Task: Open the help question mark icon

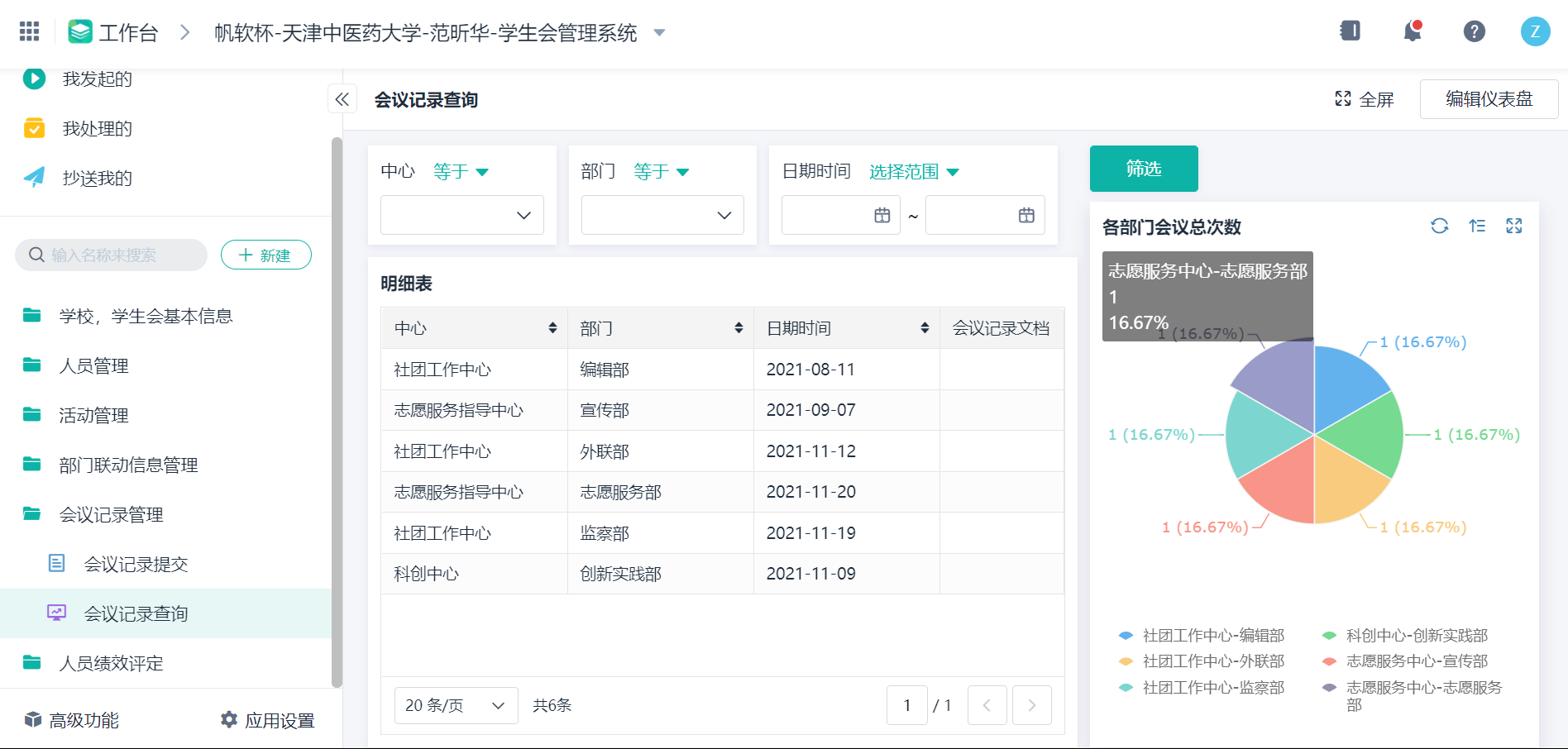Action: point(1474,31)
